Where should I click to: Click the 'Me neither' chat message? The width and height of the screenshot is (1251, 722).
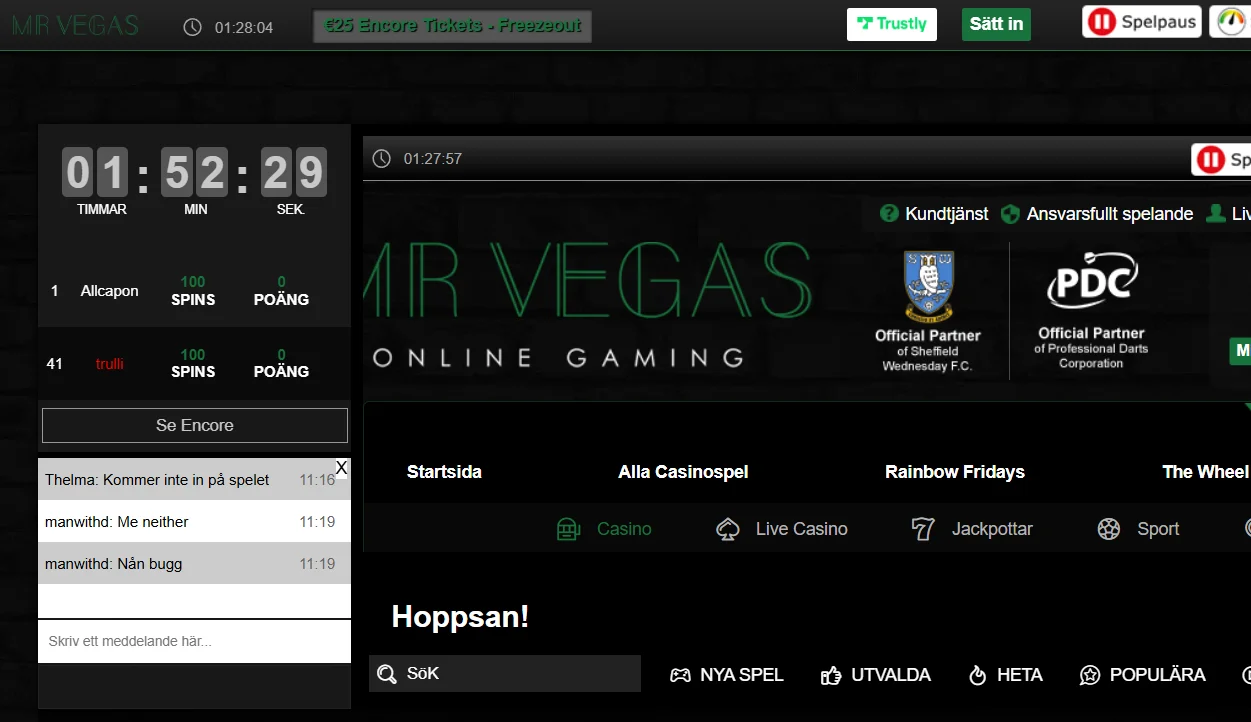tap(194, 522)
